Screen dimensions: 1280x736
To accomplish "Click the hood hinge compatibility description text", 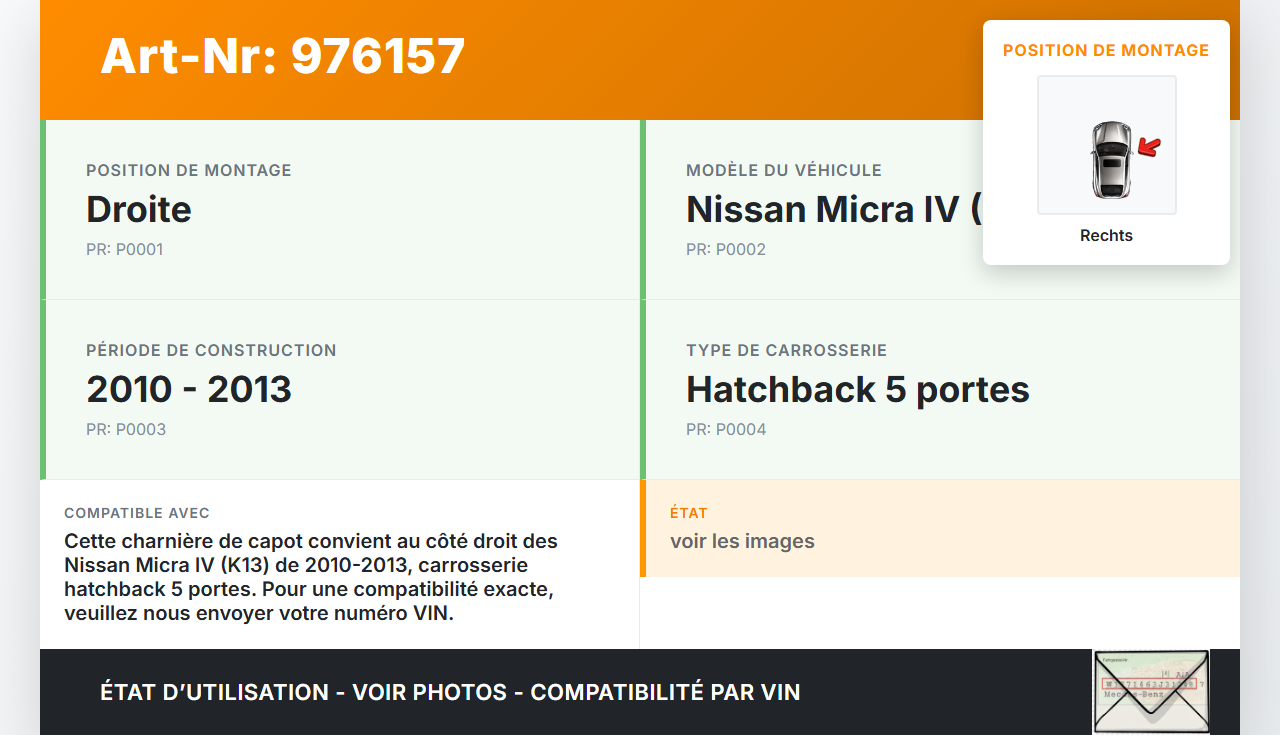I will tap(310, 577).
